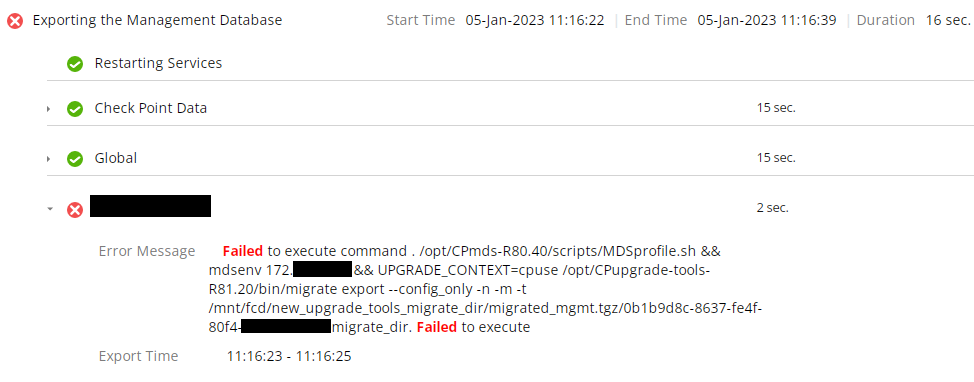
Task: Click the Duration 16 sec. value
Action: [947, 20]
